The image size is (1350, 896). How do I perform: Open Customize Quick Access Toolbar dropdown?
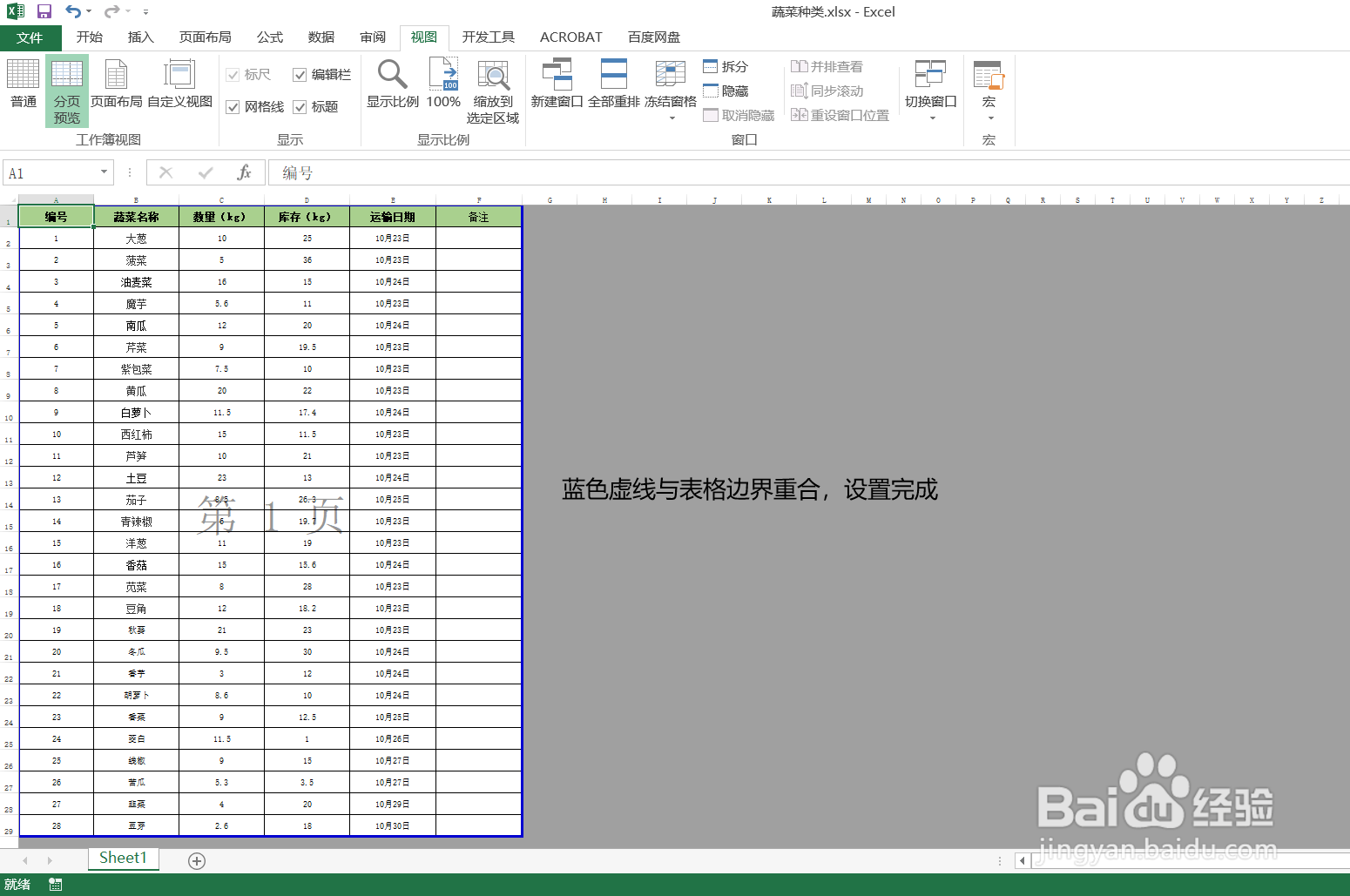coord(145,12)
